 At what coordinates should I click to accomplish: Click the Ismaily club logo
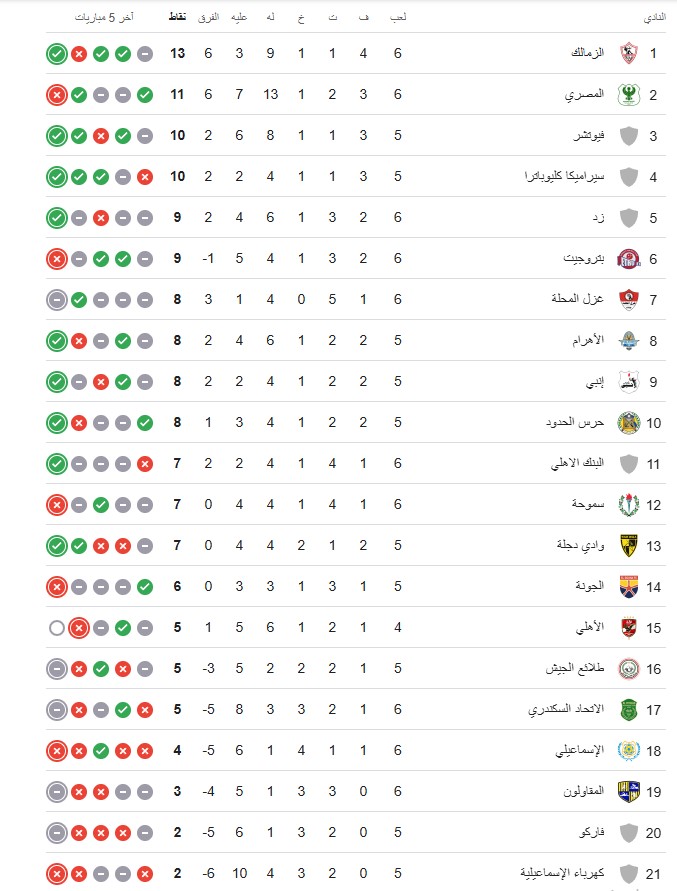(x=628, y=751)
